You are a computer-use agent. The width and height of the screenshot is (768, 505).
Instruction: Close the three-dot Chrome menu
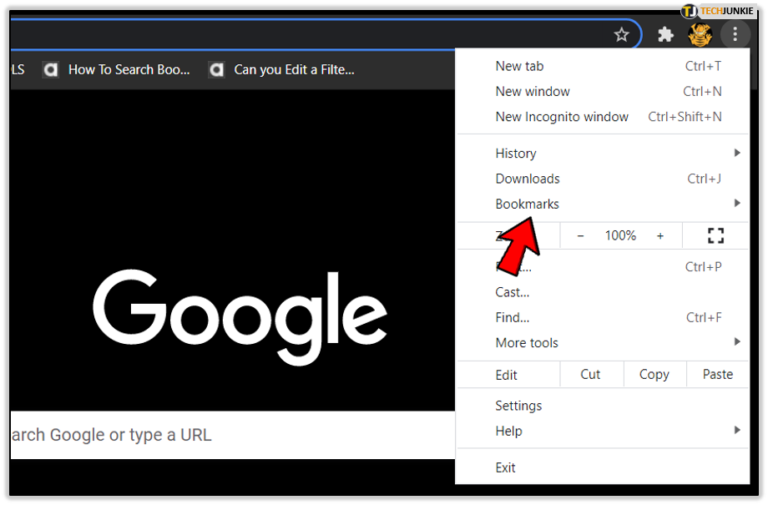pos(735,34)
